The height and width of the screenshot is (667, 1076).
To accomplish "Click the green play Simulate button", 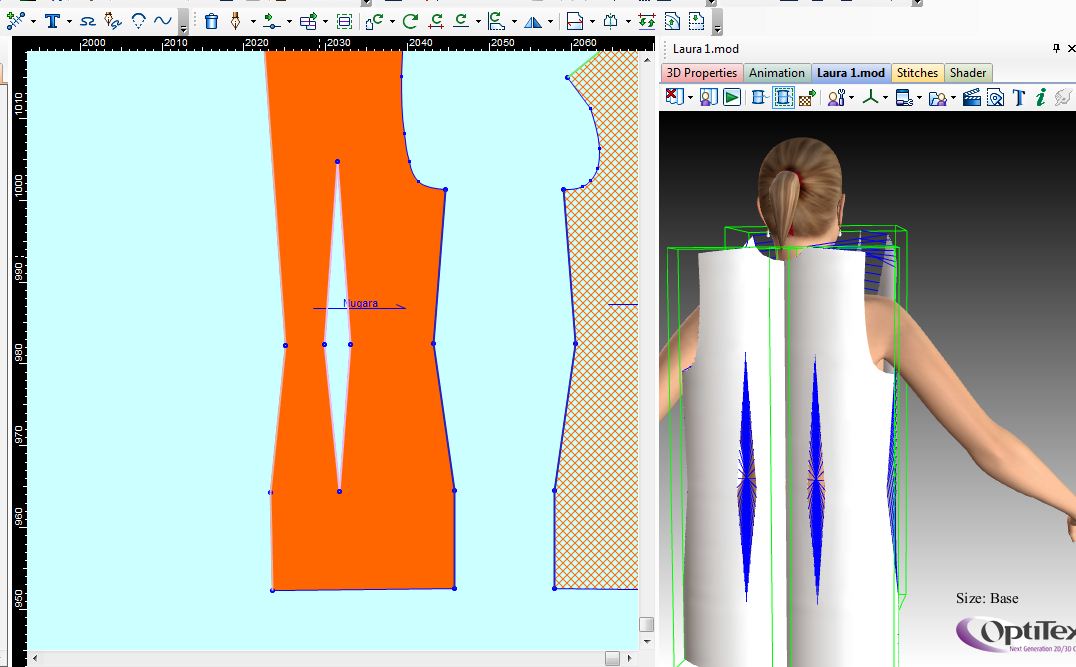I will pyautogui.click(x=732, y=97).
